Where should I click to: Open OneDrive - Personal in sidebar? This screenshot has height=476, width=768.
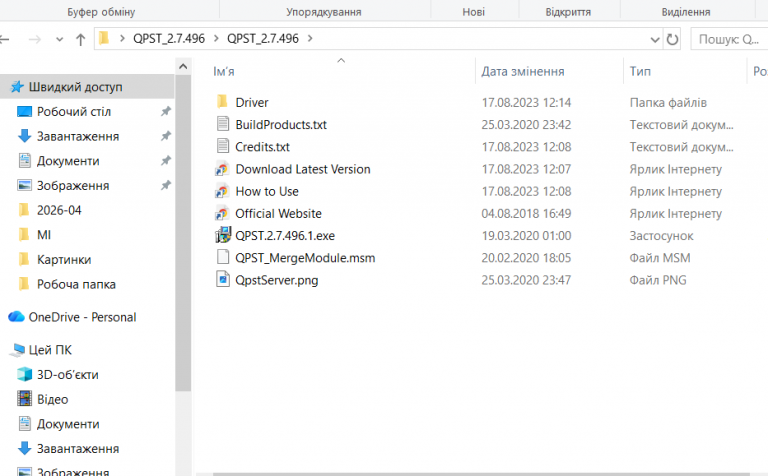pos(82,317)
